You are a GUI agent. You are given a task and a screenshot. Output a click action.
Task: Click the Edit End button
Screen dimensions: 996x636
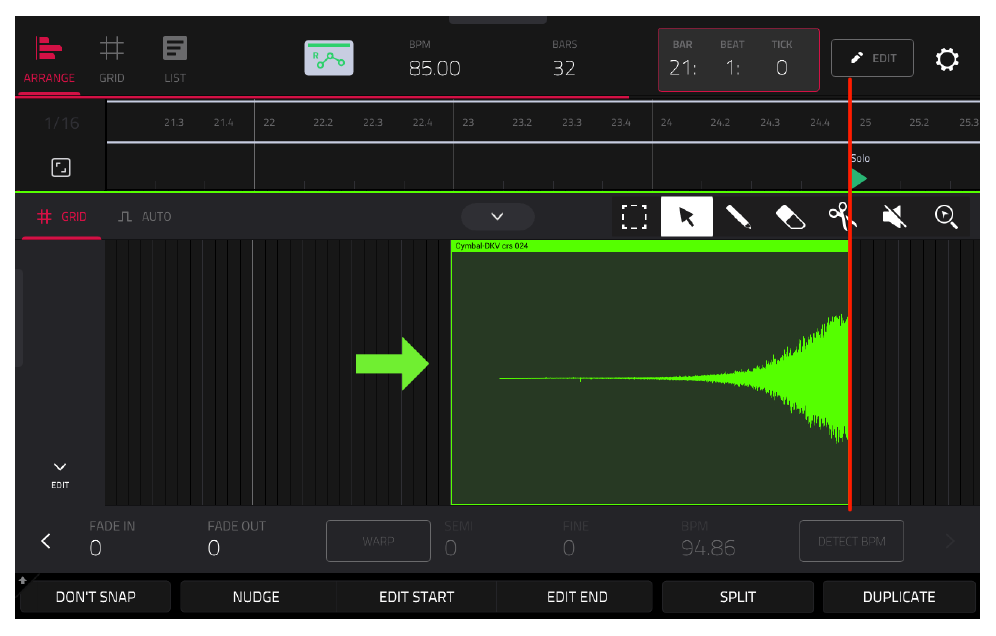click(x=577, y=597)
